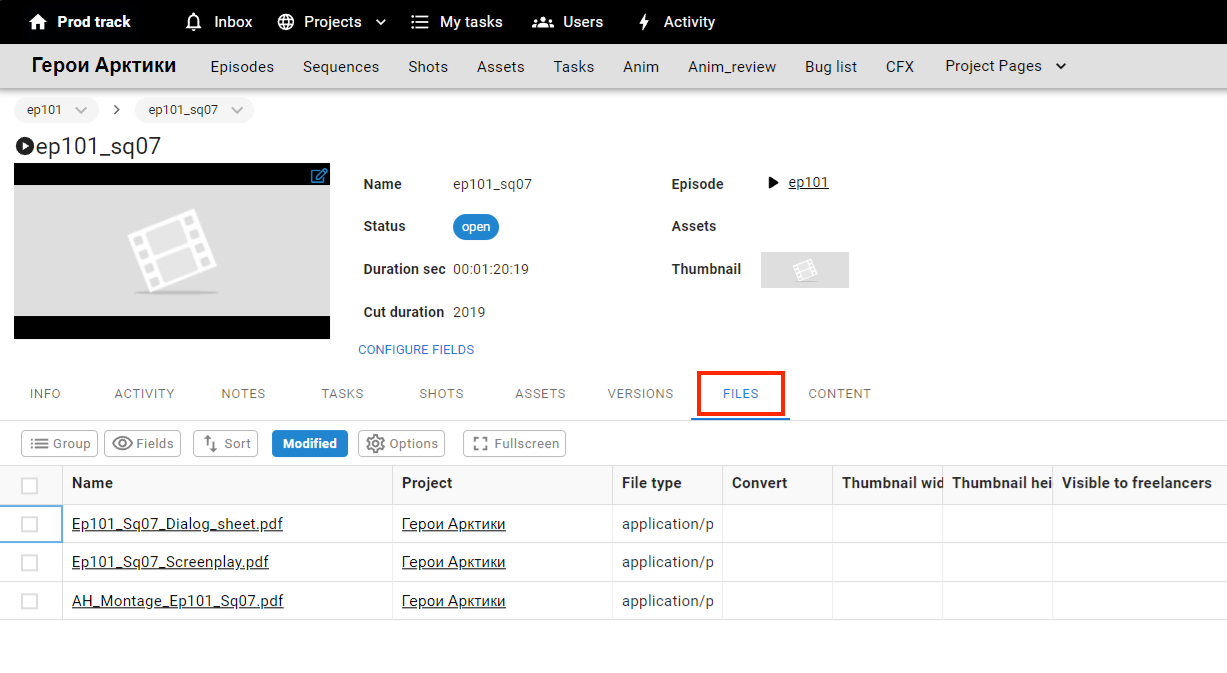Click the Activity lightning bolt icon
This screenshot has width=1227, height=673.
pos(645,22)
